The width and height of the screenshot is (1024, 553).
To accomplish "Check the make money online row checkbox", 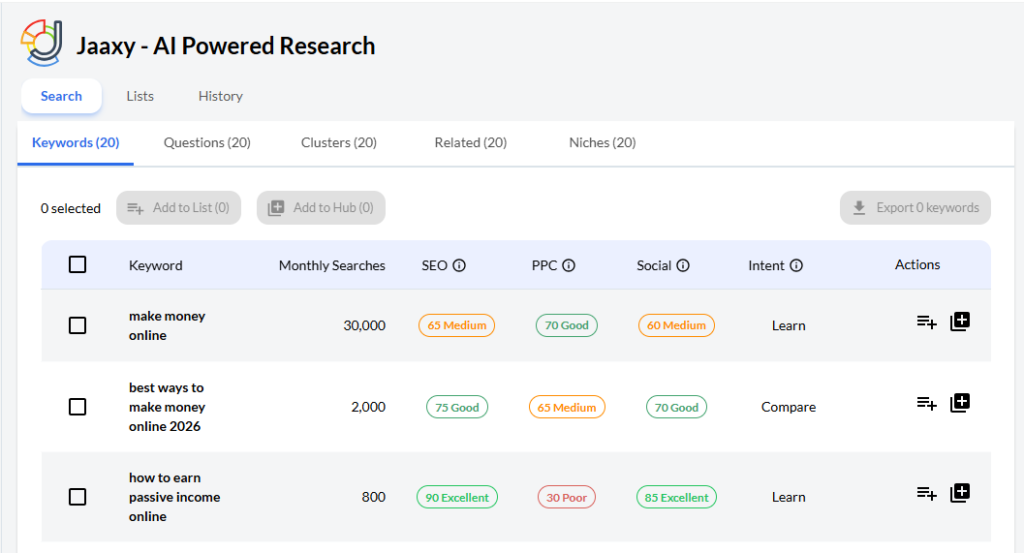I will click(78, 325).
